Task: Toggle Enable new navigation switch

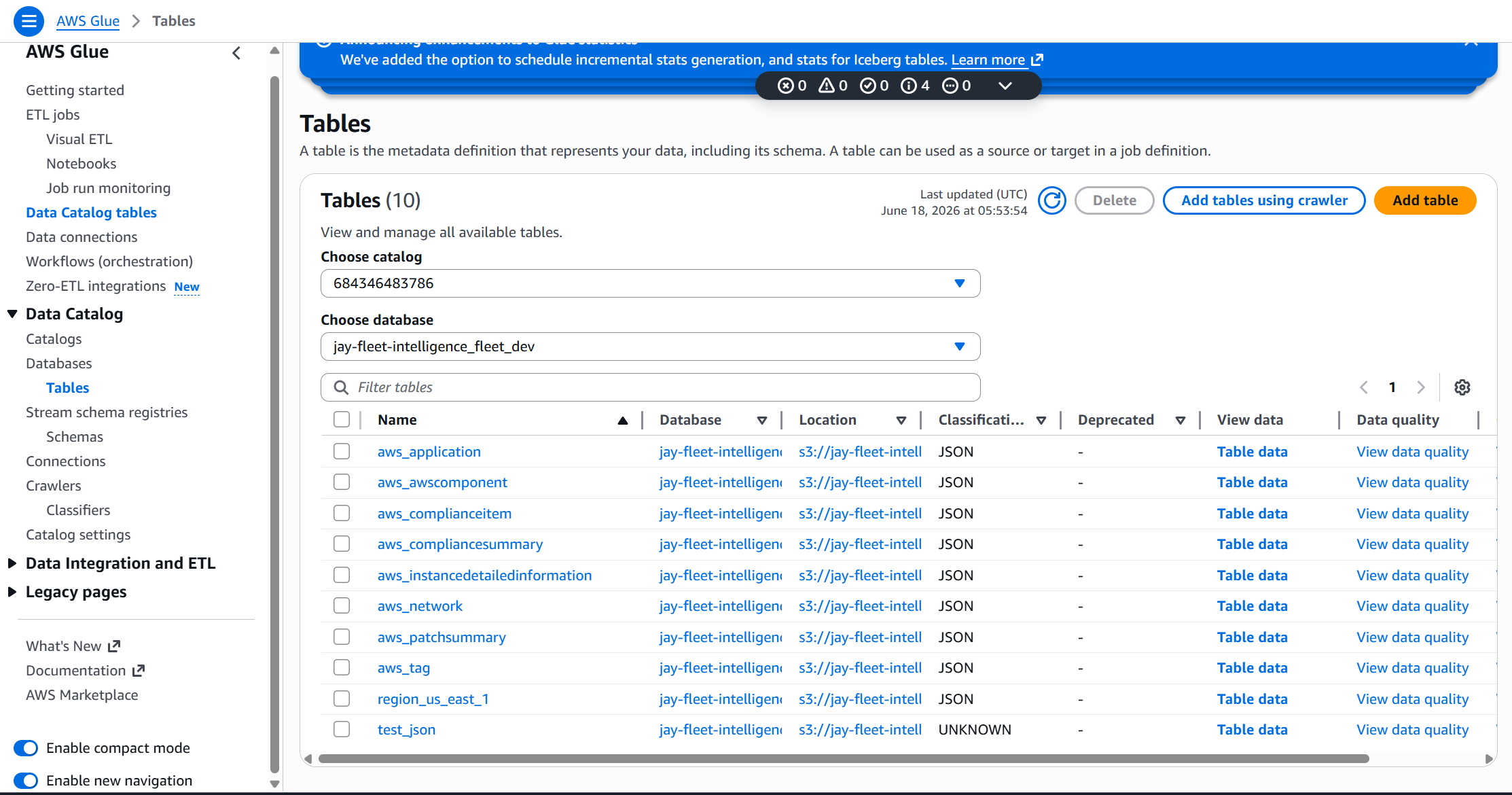Action: (x=26, y=781)
